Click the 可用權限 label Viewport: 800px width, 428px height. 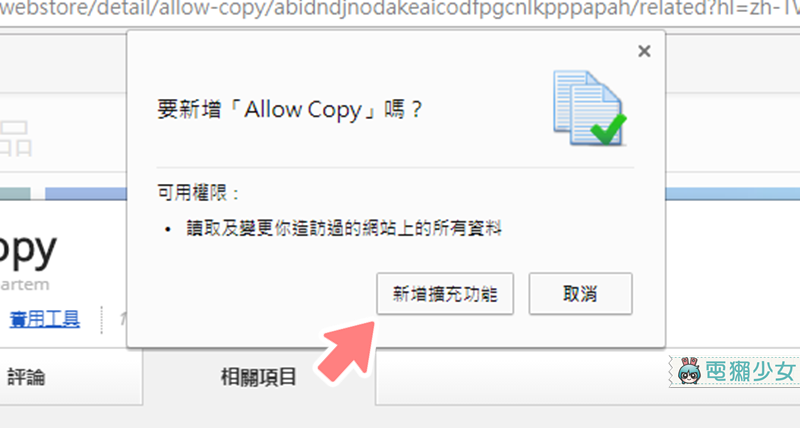pyautogui.click(x=198, y=192)
